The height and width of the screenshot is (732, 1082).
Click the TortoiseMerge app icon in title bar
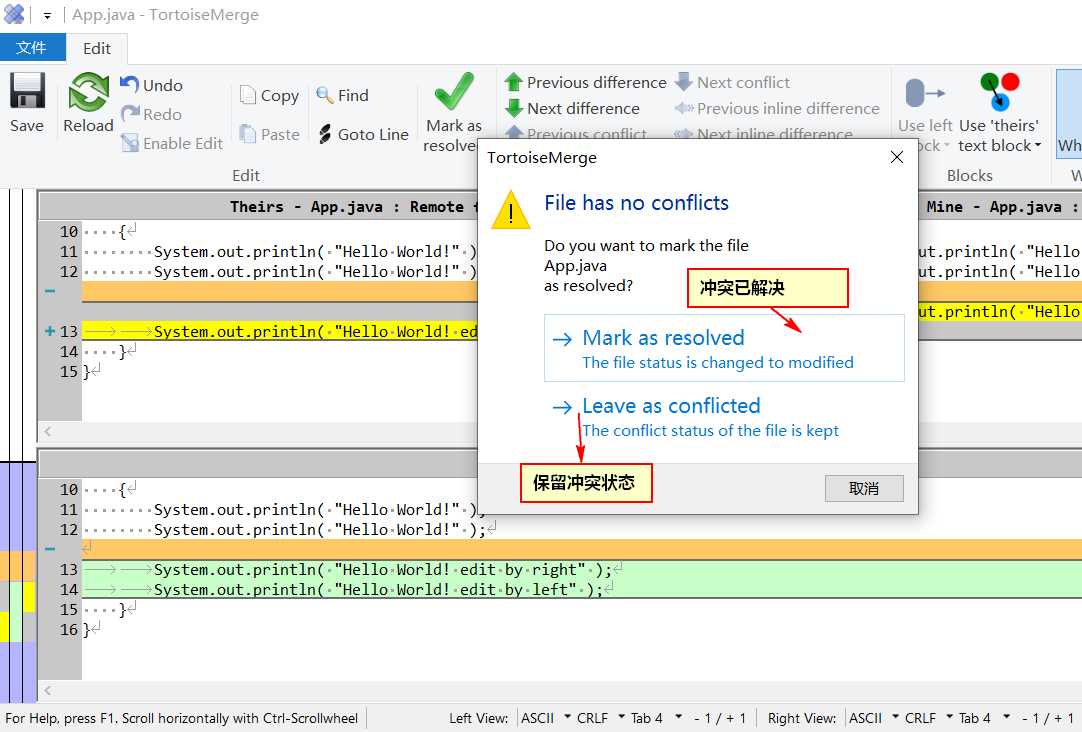tap(14, 14)
